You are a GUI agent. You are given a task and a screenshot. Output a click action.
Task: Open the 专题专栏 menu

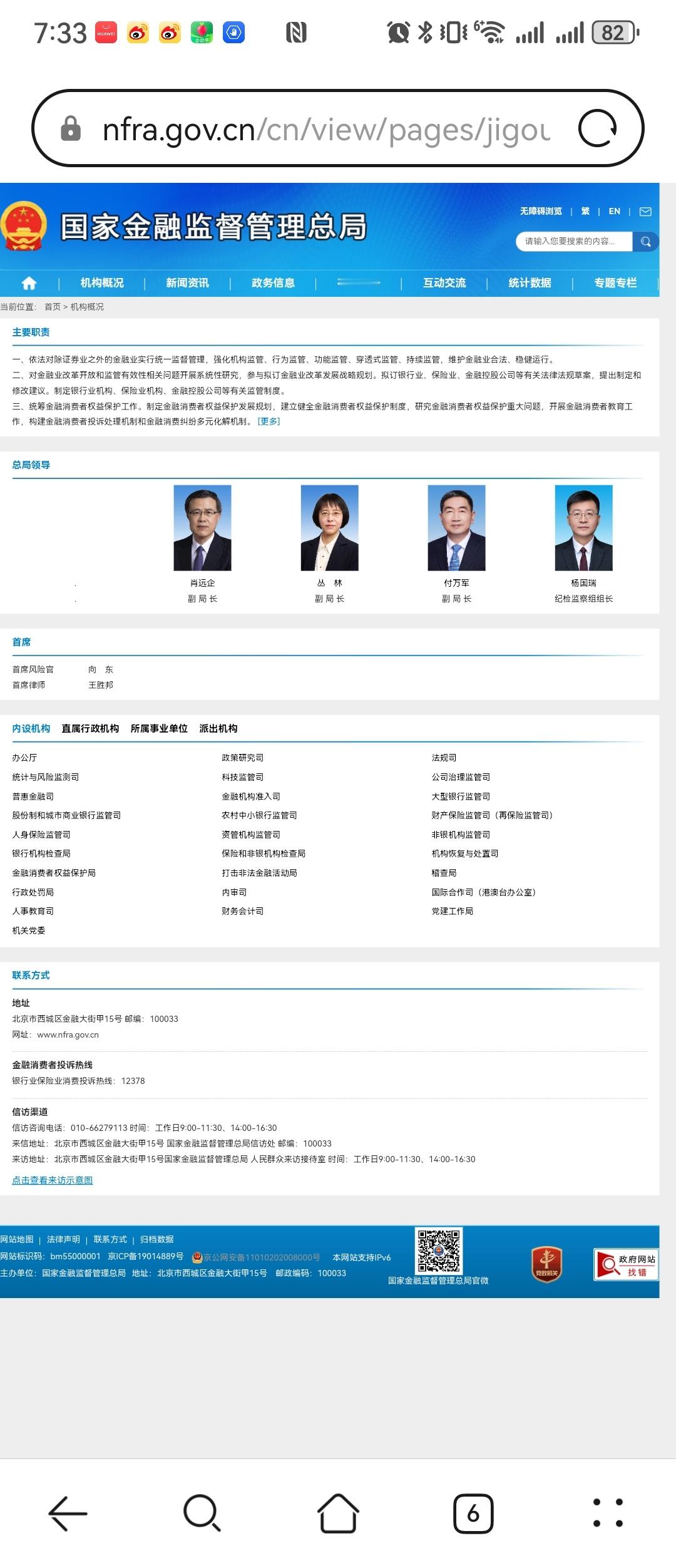(x=615, y=283)
